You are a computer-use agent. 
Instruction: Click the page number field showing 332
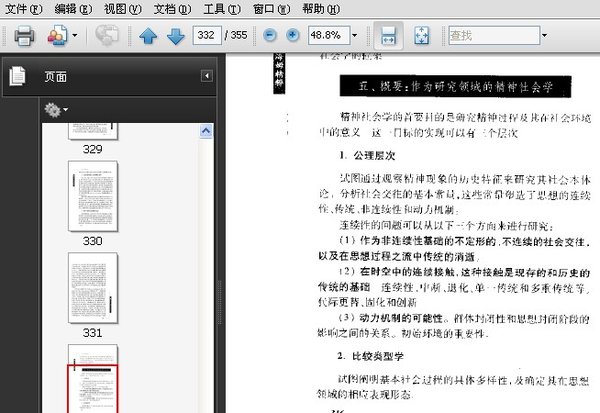(x=207, y=36)
